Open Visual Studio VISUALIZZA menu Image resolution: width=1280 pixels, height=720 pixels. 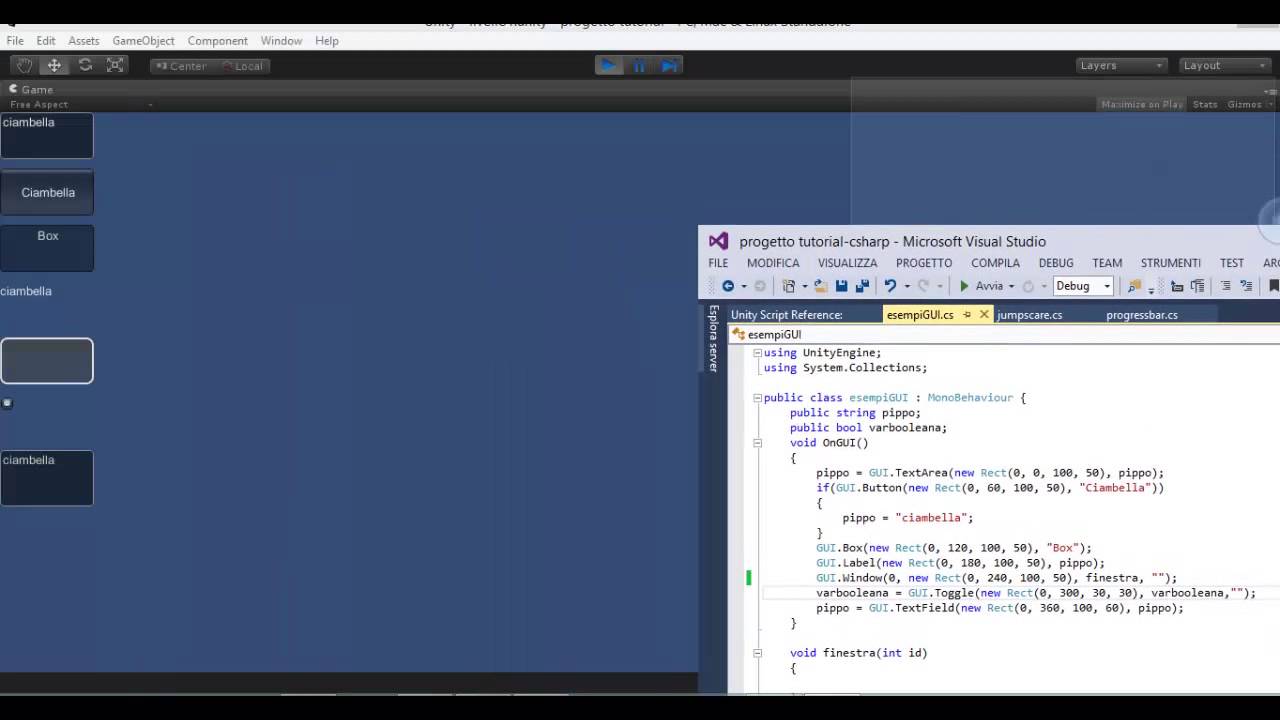[x=847, y=263]
